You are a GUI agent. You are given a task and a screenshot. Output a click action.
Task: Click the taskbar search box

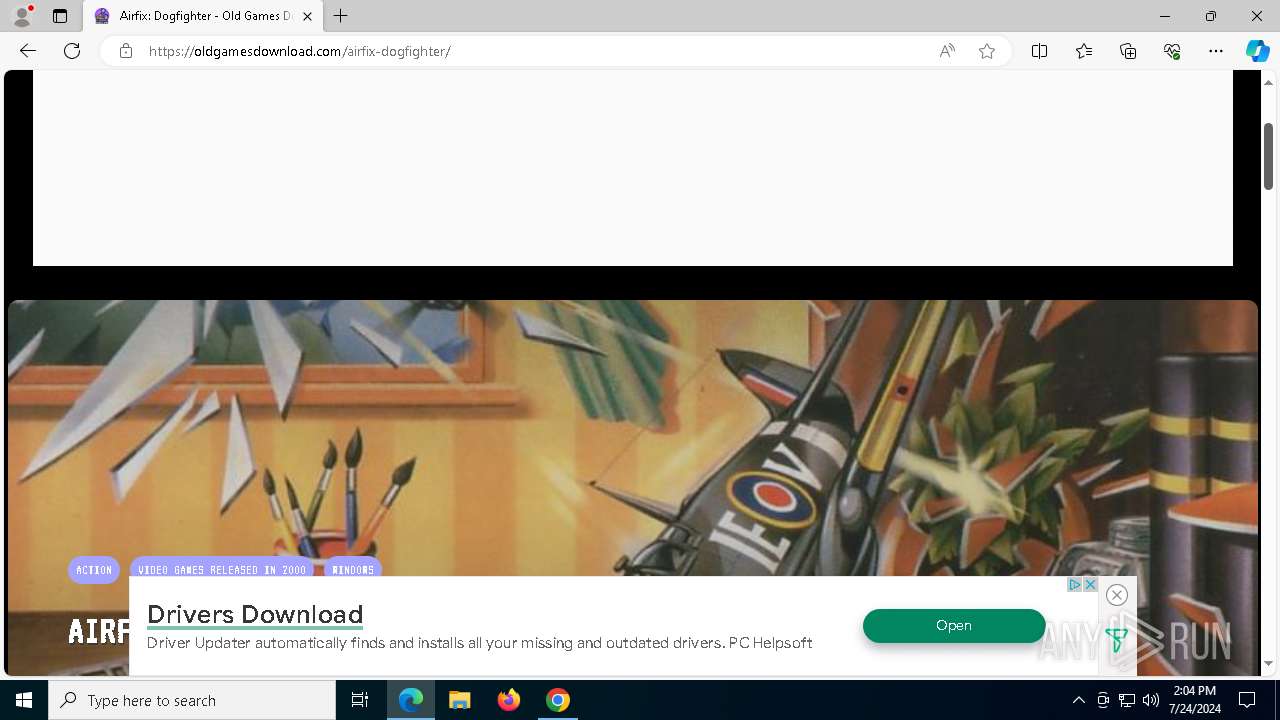(192, 700)
